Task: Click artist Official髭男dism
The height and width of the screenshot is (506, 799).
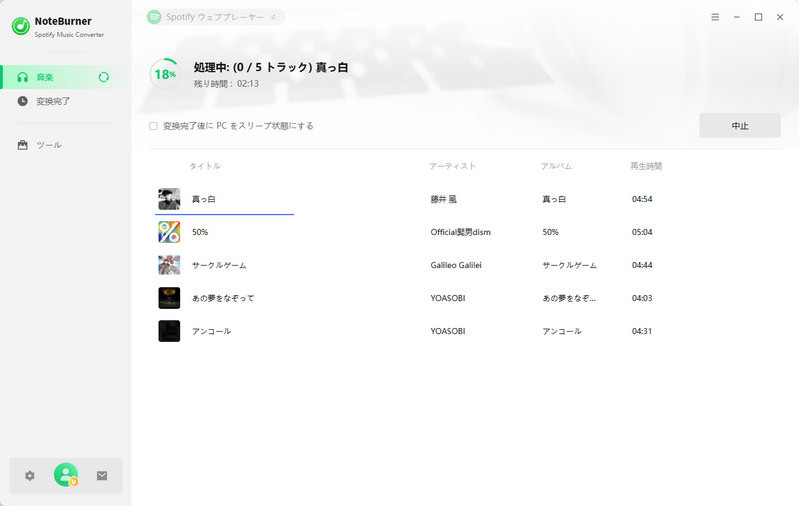Action: pyautogui.click(x=461, y=232)
